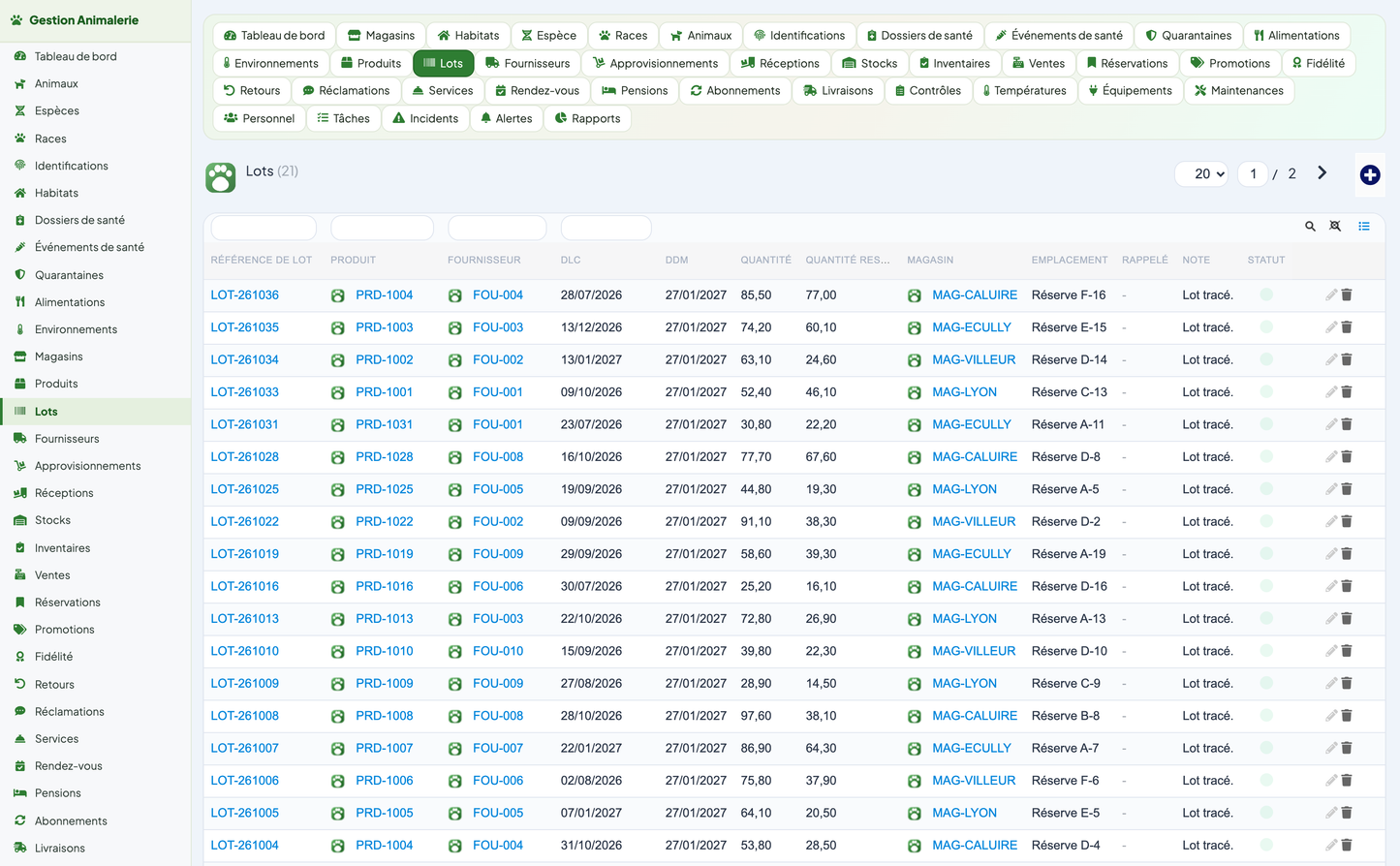
Task: Open Stocks in the left sidebar
Action: 52,520
